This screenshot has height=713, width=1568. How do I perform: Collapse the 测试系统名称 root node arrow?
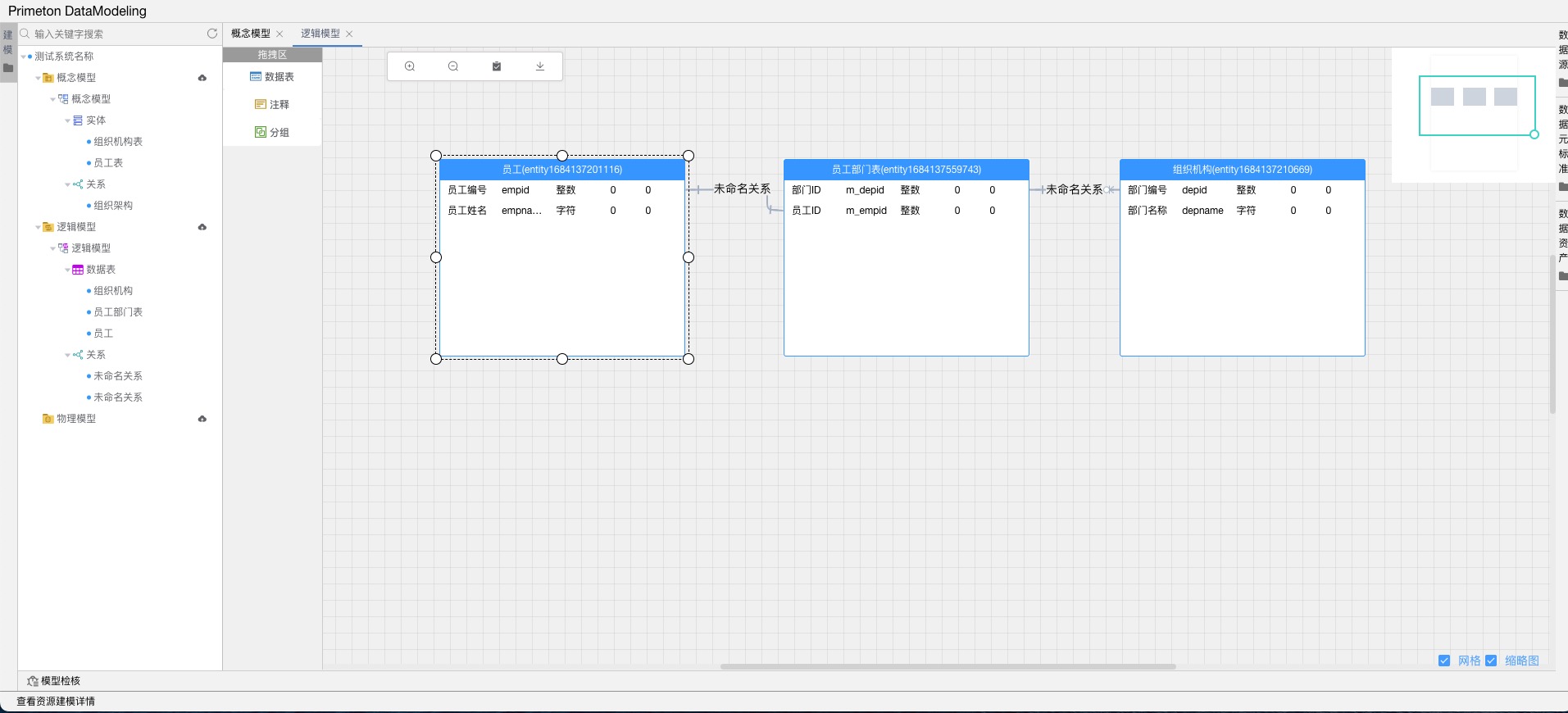point(24,57)
